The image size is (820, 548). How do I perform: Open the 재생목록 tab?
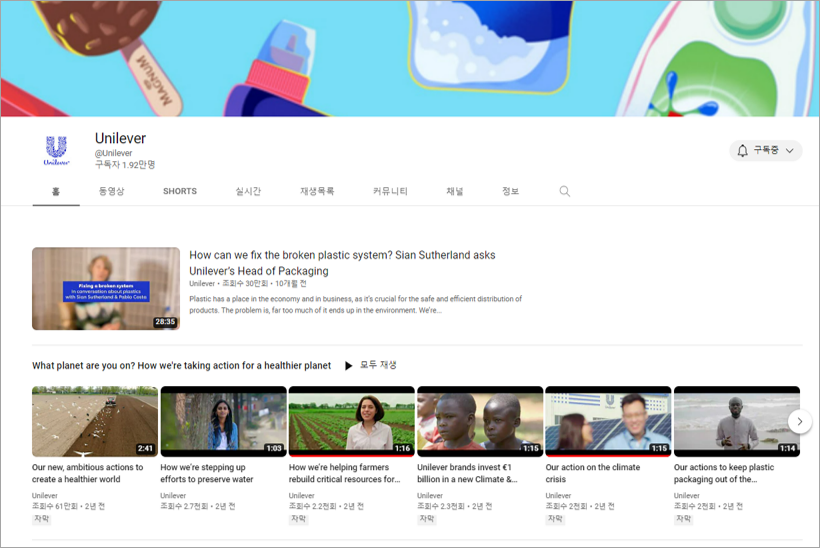pyautogui.click(x=317, y=191)
